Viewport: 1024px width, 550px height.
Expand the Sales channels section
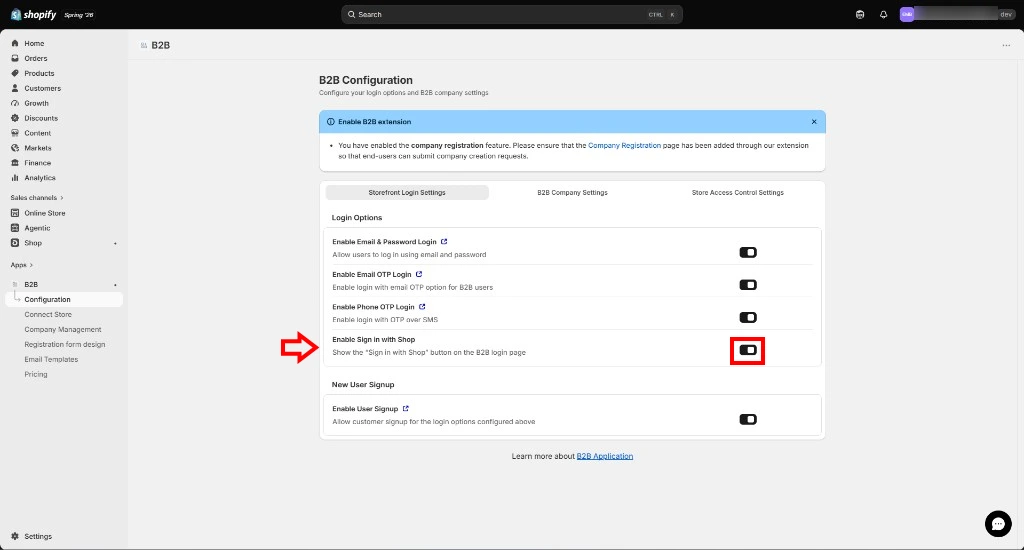tap(37, 198)
